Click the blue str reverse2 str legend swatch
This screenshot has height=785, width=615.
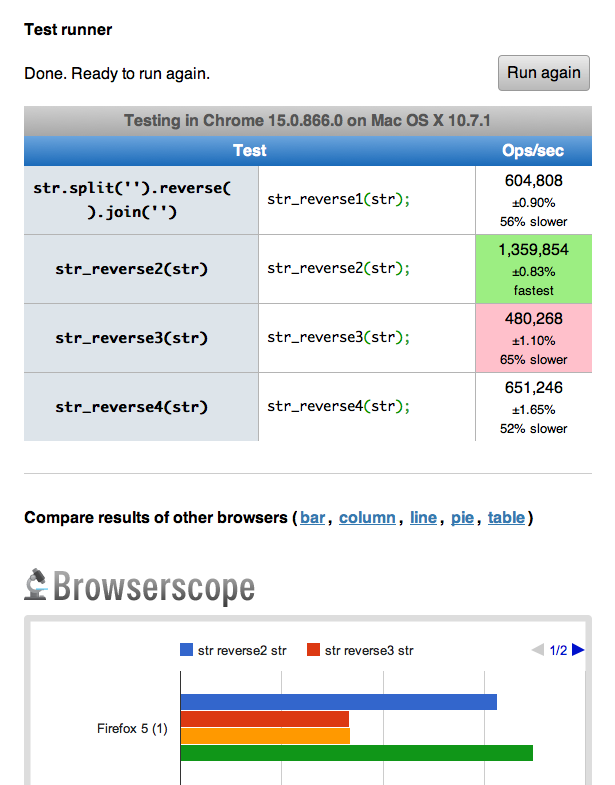point(186,650)
